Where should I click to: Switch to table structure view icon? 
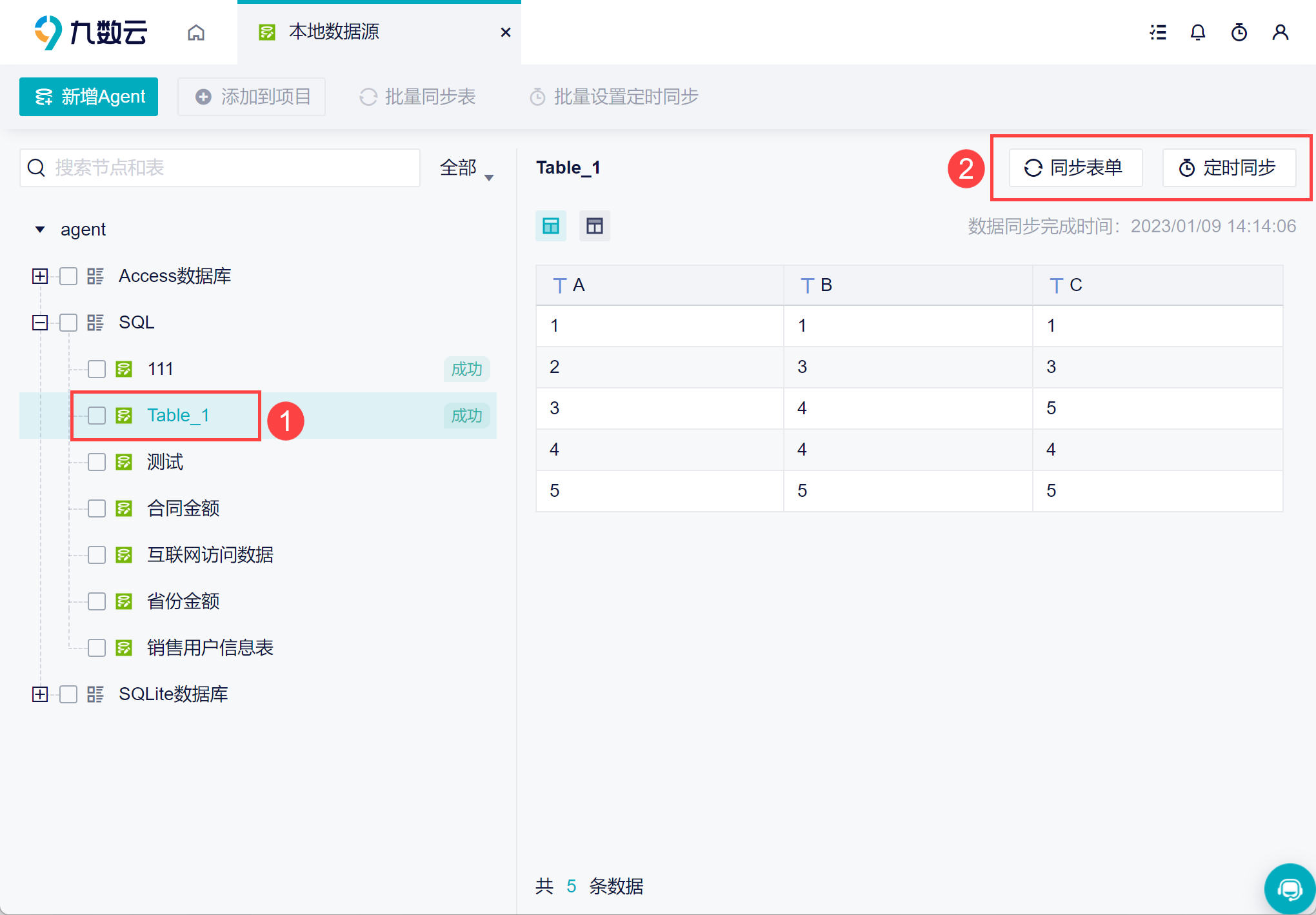pyautogui.click(x=595, y=226)
